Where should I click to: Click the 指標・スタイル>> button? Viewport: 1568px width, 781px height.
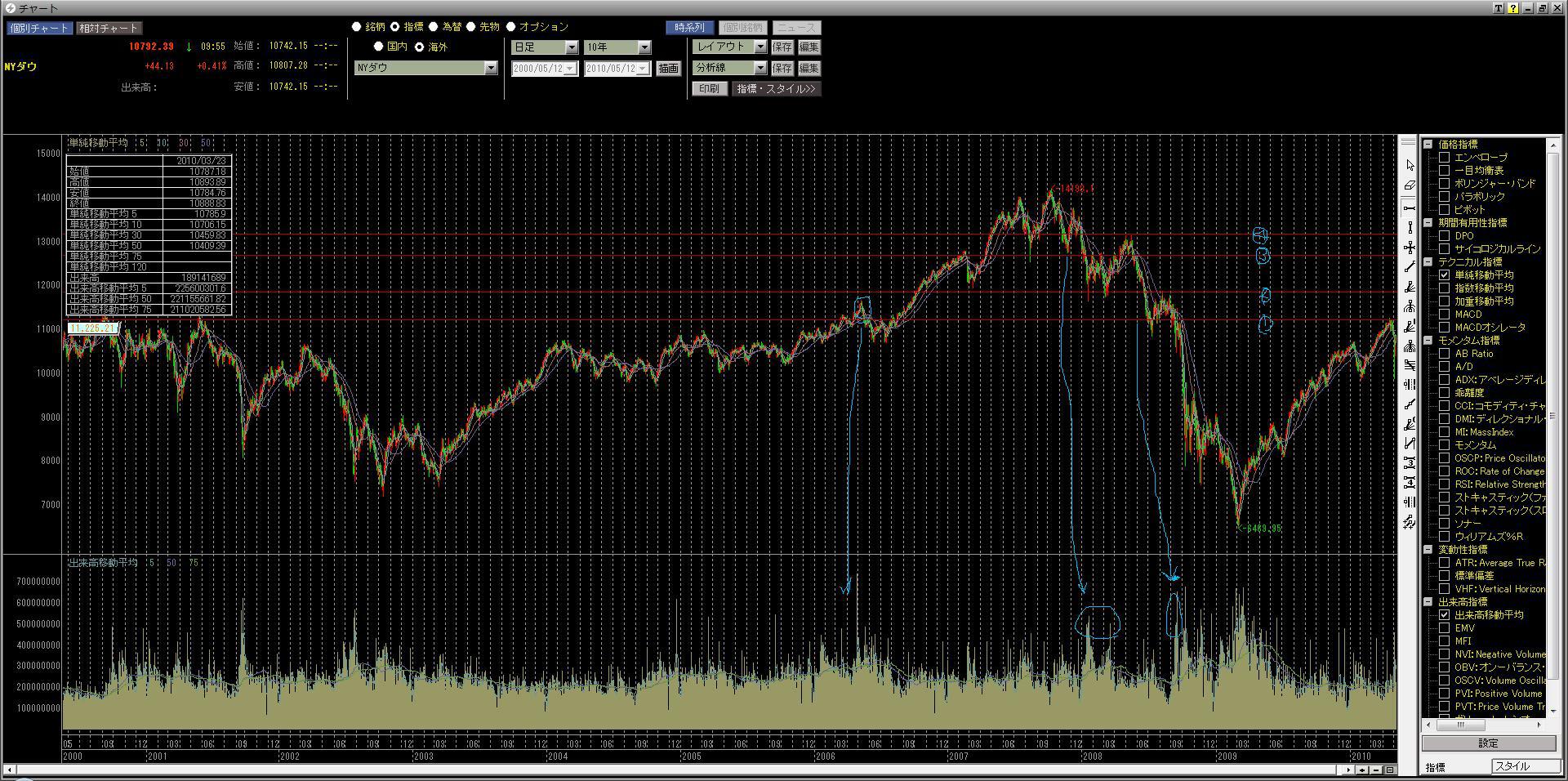(x=776, y=88)
